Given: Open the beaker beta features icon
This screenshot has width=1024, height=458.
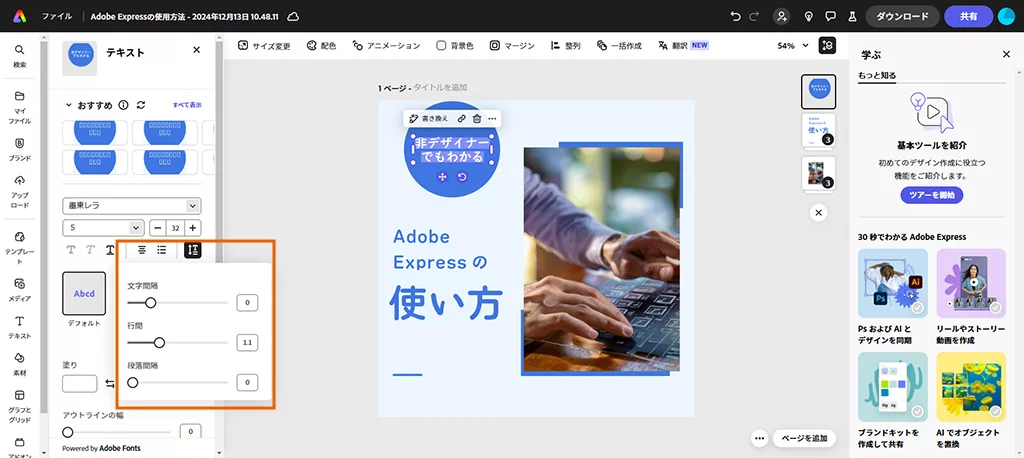Looking at the screenshot, I should [852, 16].
